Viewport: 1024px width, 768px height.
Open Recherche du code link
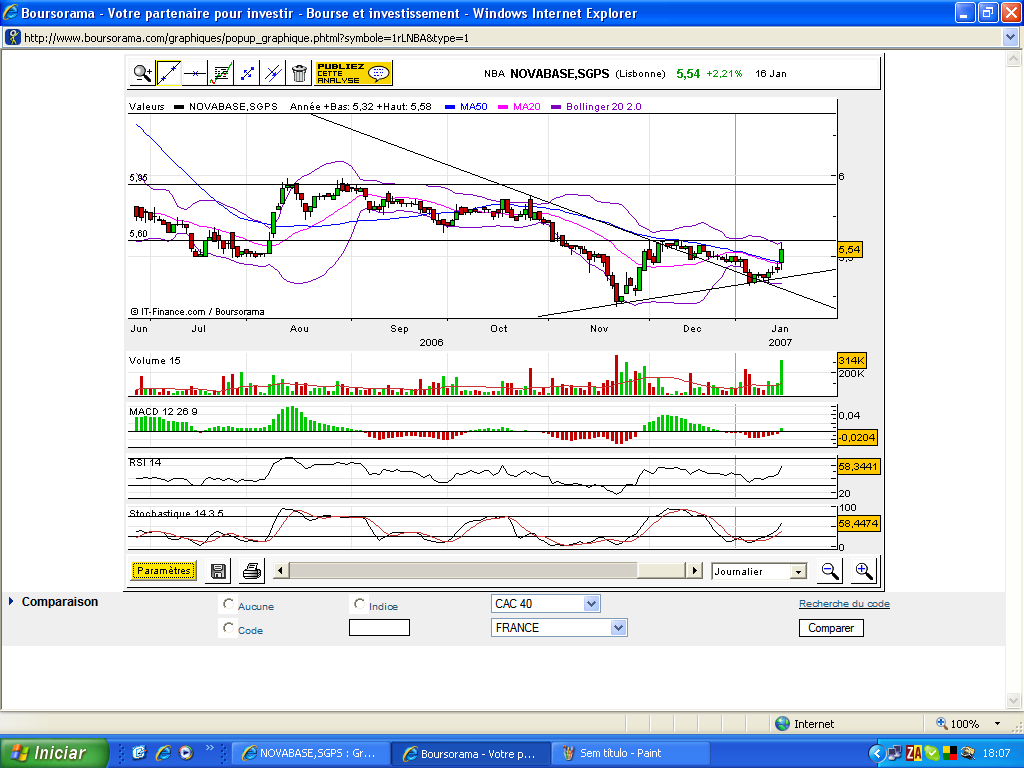844,603
